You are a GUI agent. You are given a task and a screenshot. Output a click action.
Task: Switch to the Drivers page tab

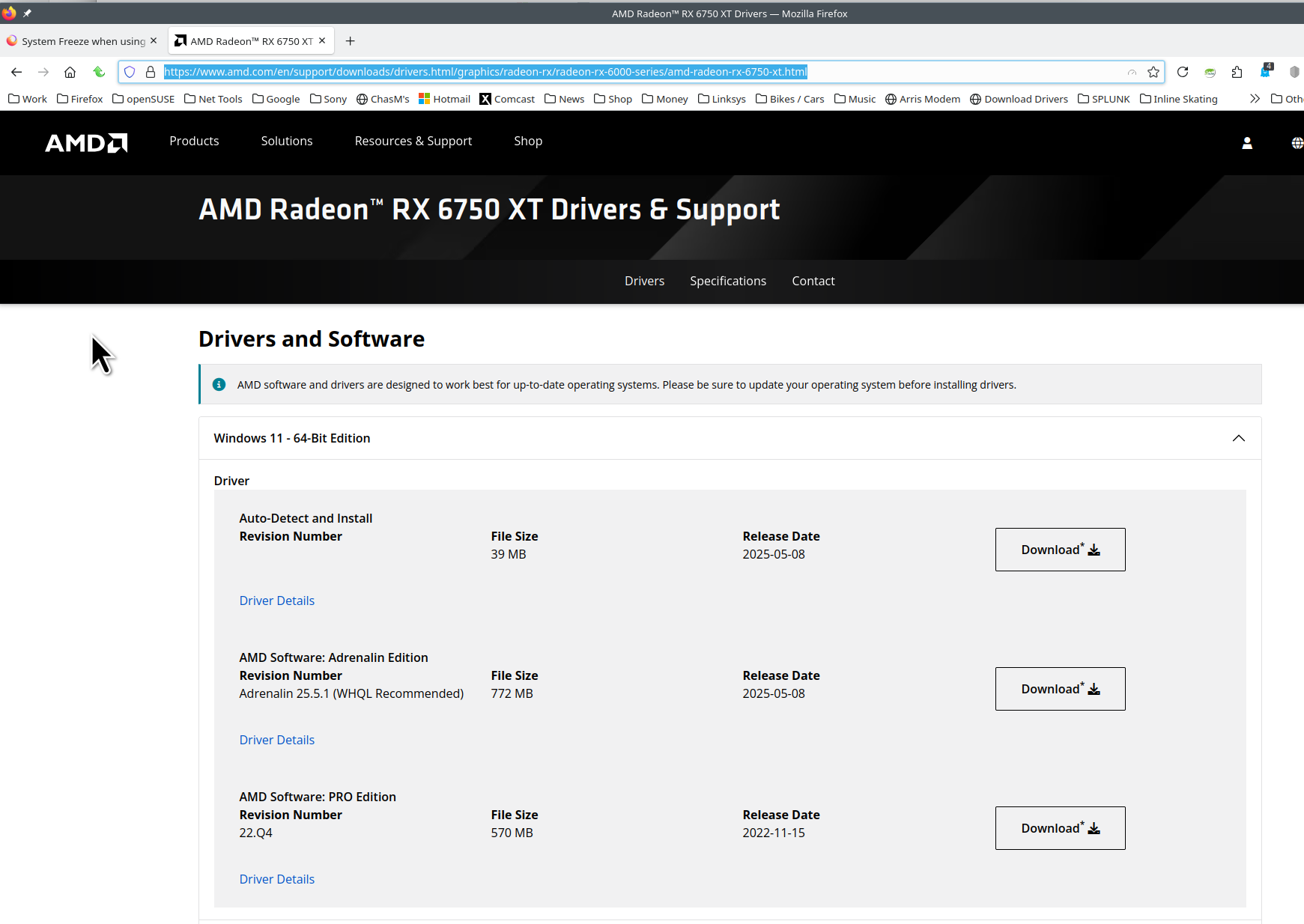[x=644, y=281]
